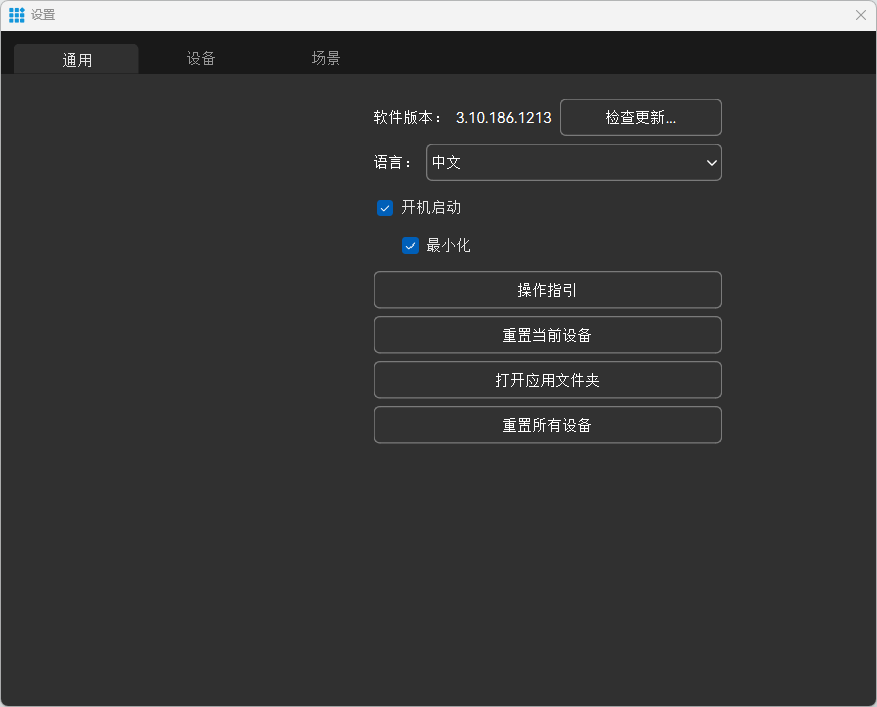
Task: Open the 设备 tab
Action: 201,58
